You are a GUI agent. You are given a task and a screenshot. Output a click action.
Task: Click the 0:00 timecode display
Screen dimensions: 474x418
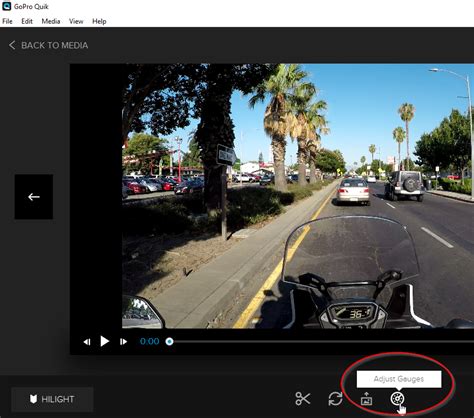150,341
